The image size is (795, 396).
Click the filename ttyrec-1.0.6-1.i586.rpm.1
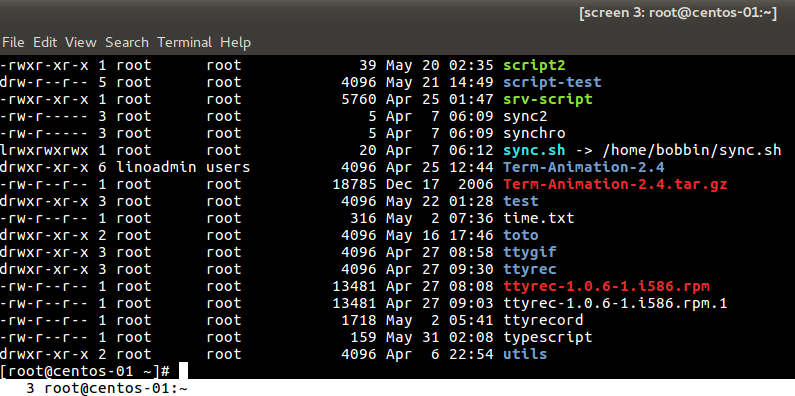click(615, 303)
